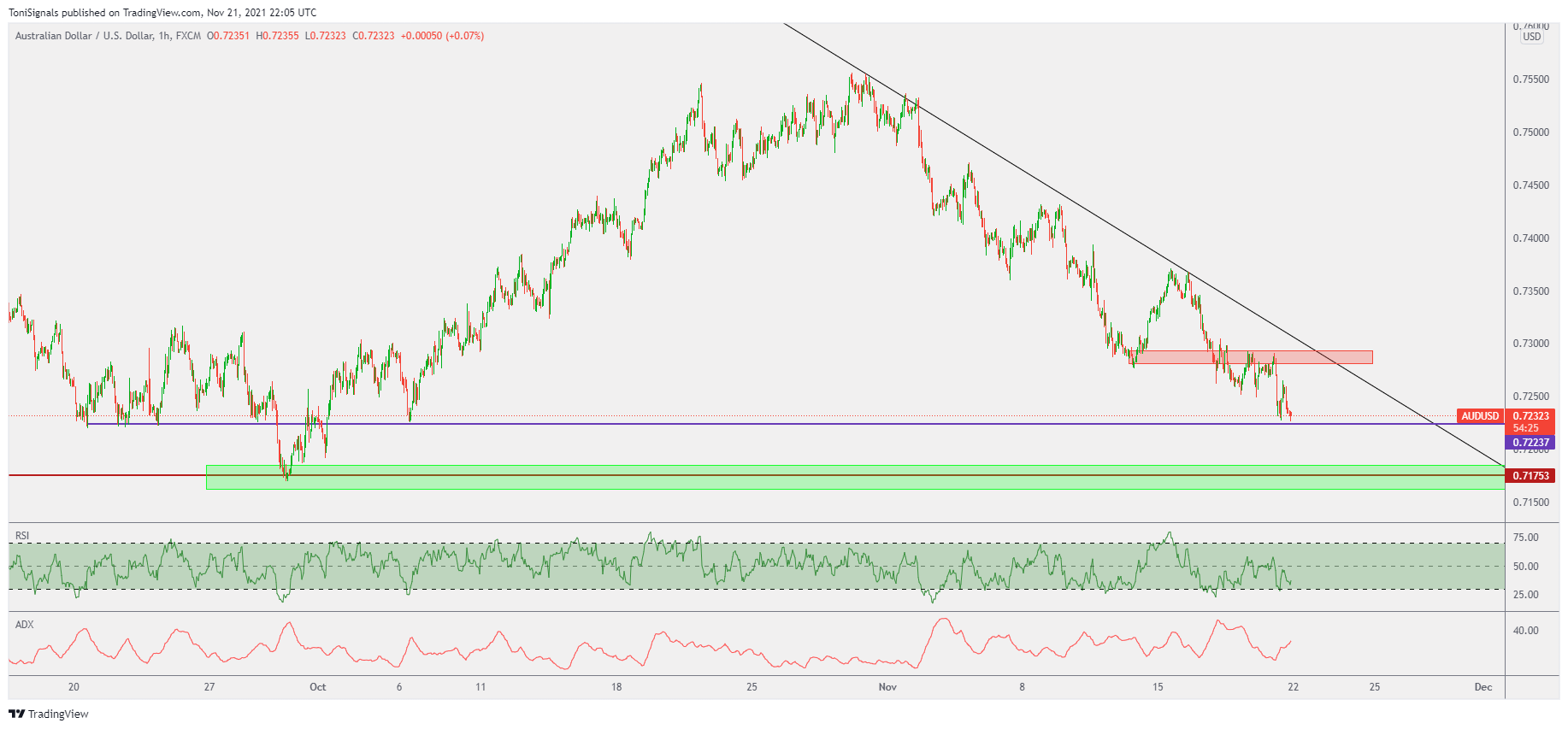Click the ADX 40.00 scale value

tap(1525, 631)
